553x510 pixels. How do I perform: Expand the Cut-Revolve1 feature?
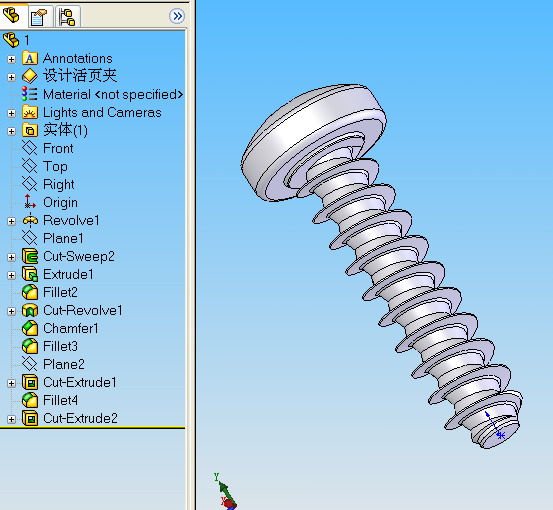(11, 311)
